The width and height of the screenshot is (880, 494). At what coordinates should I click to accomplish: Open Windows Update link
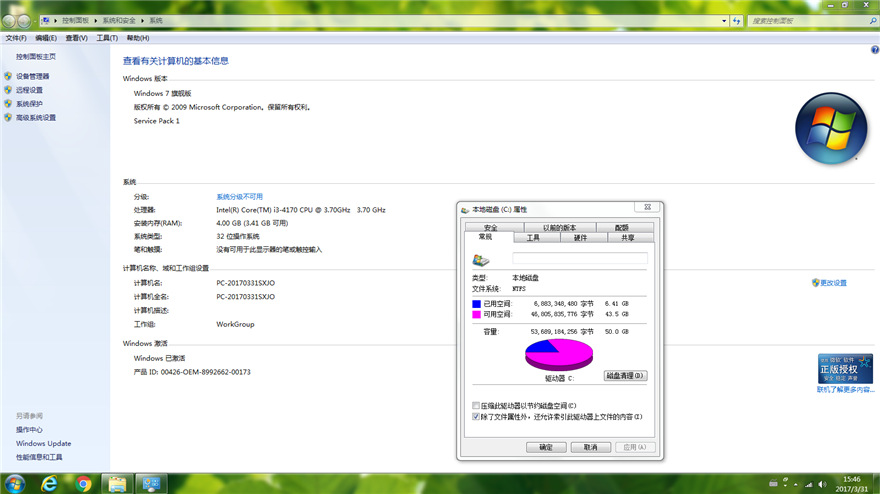(x=44, y=443)
